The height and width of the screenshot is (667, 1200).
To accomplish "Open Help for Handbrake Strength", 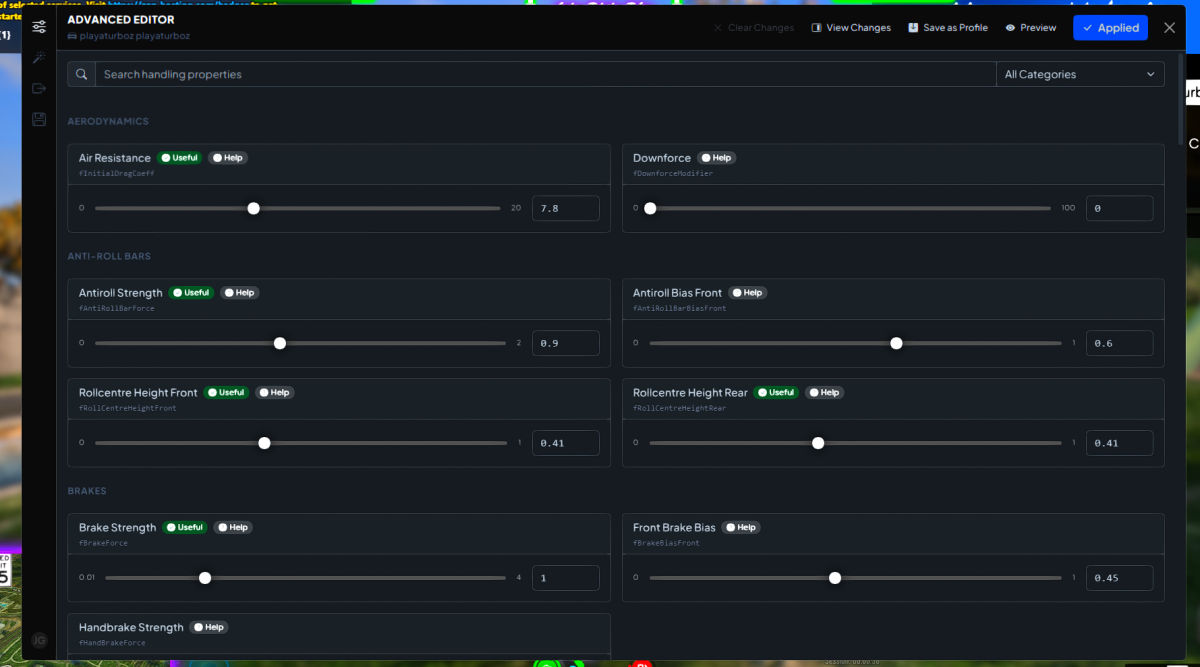I will tap(209, 628).
